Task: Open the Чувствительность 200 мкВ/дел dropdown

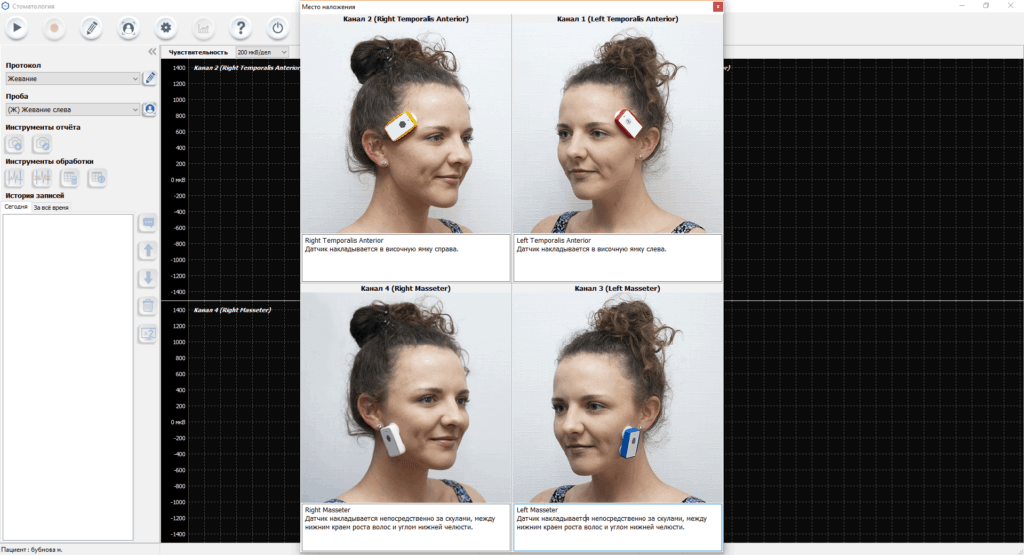Action: 262,52
